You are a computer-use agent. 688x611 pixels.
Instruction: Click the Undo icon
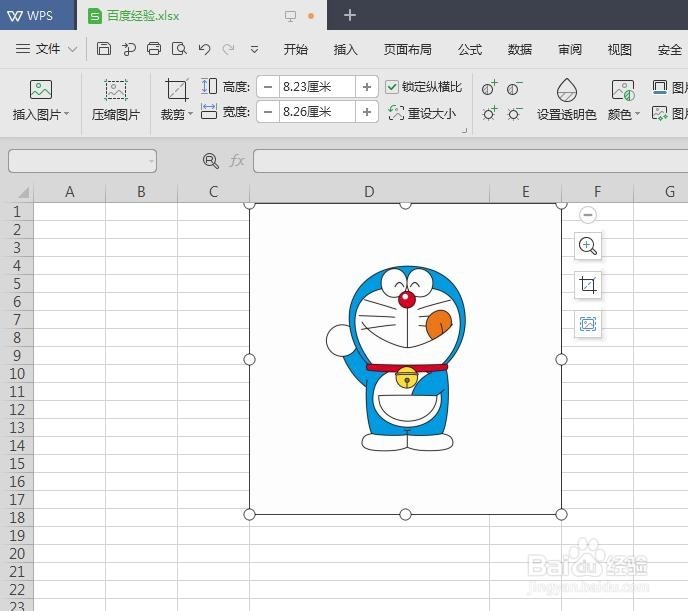(x=204, y=49)
